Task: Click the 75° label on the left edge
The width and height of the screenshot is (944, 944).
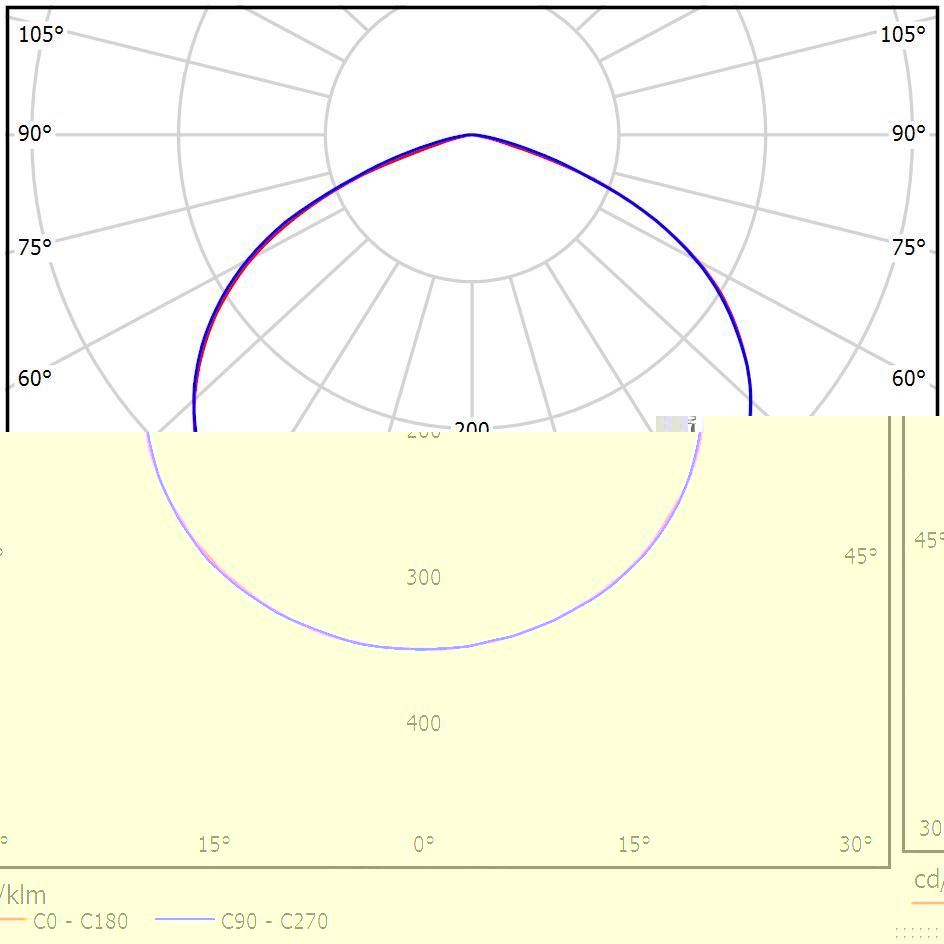Action: click(x=35, y=247)
